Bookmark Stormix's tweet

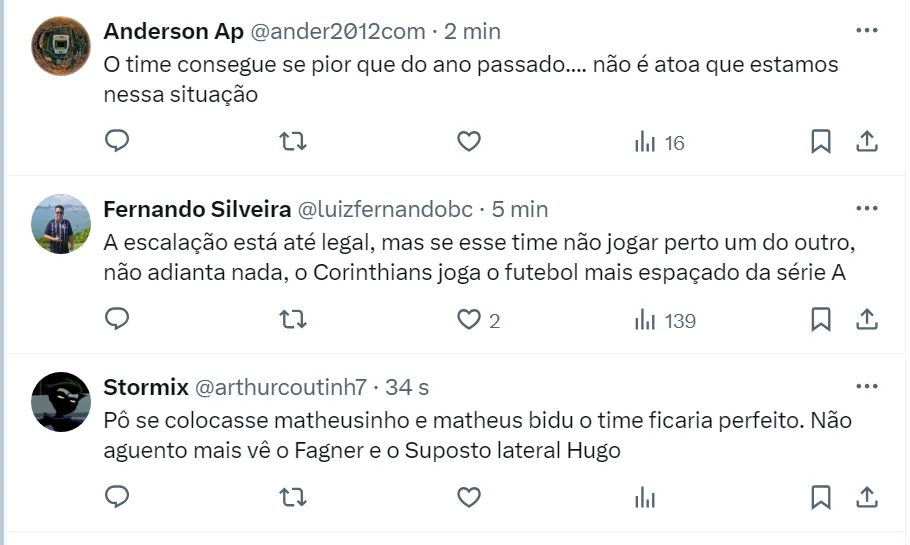click(x=821, y=497)
